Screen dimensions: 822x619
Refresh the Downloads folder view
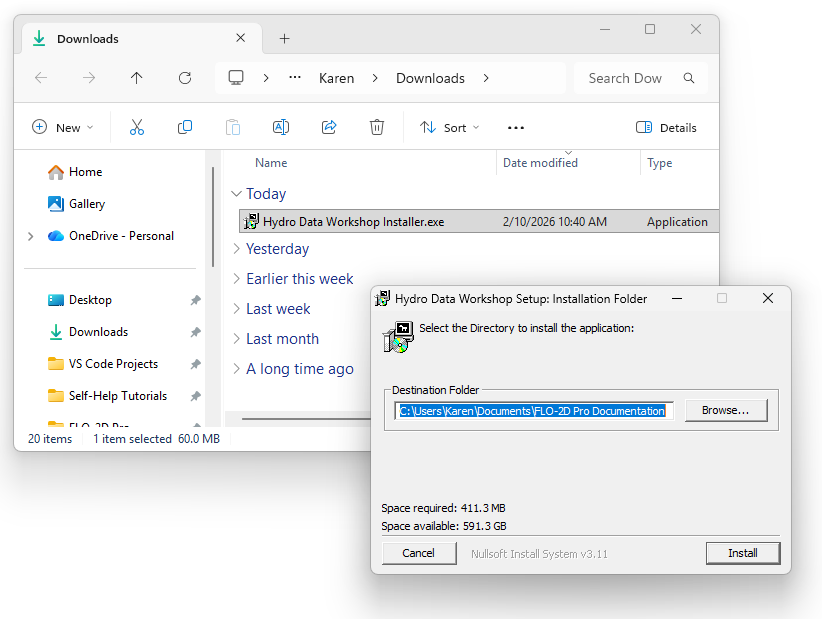pos(185,78)
